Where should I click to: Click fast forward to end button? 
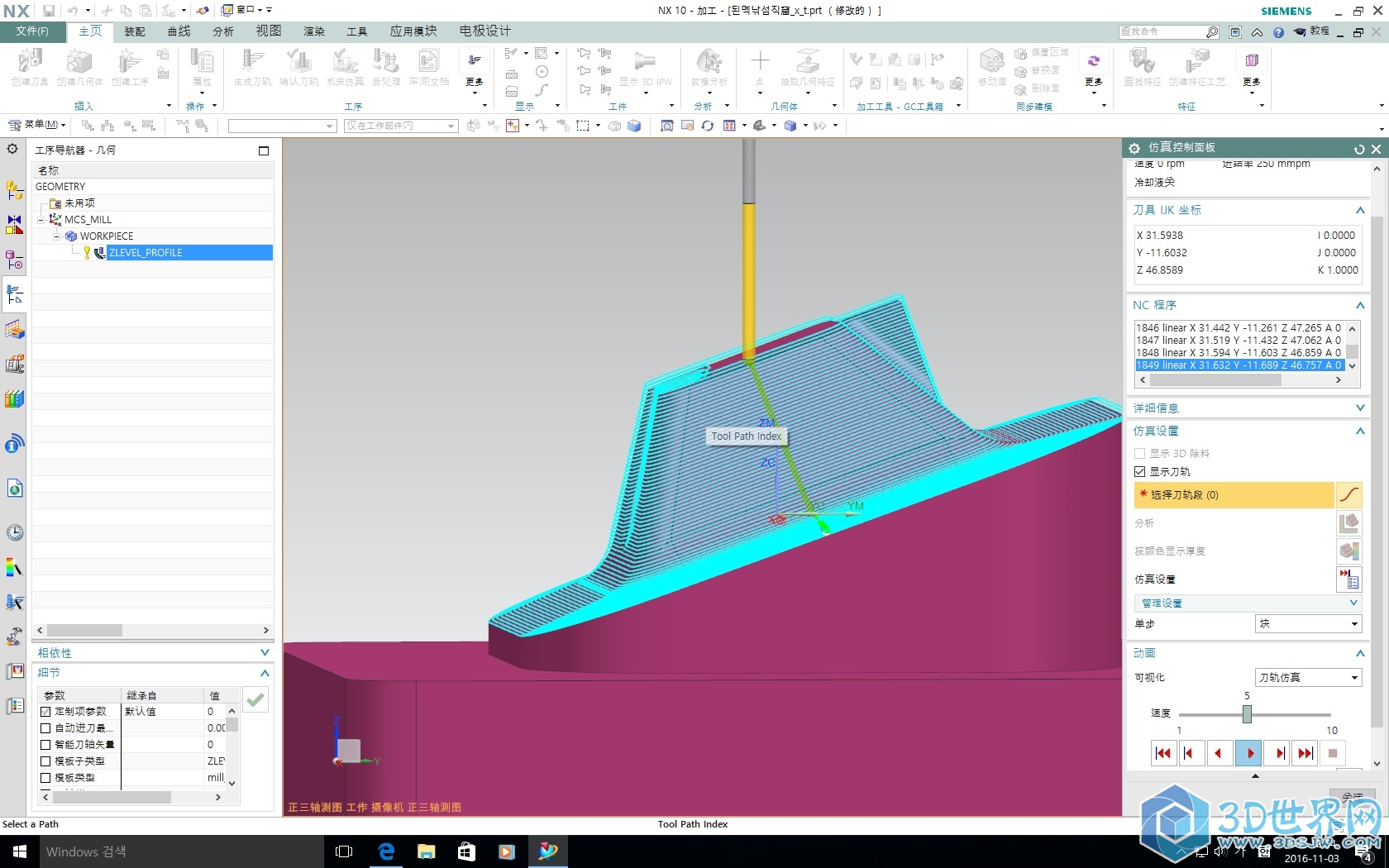pos(1305,753)
